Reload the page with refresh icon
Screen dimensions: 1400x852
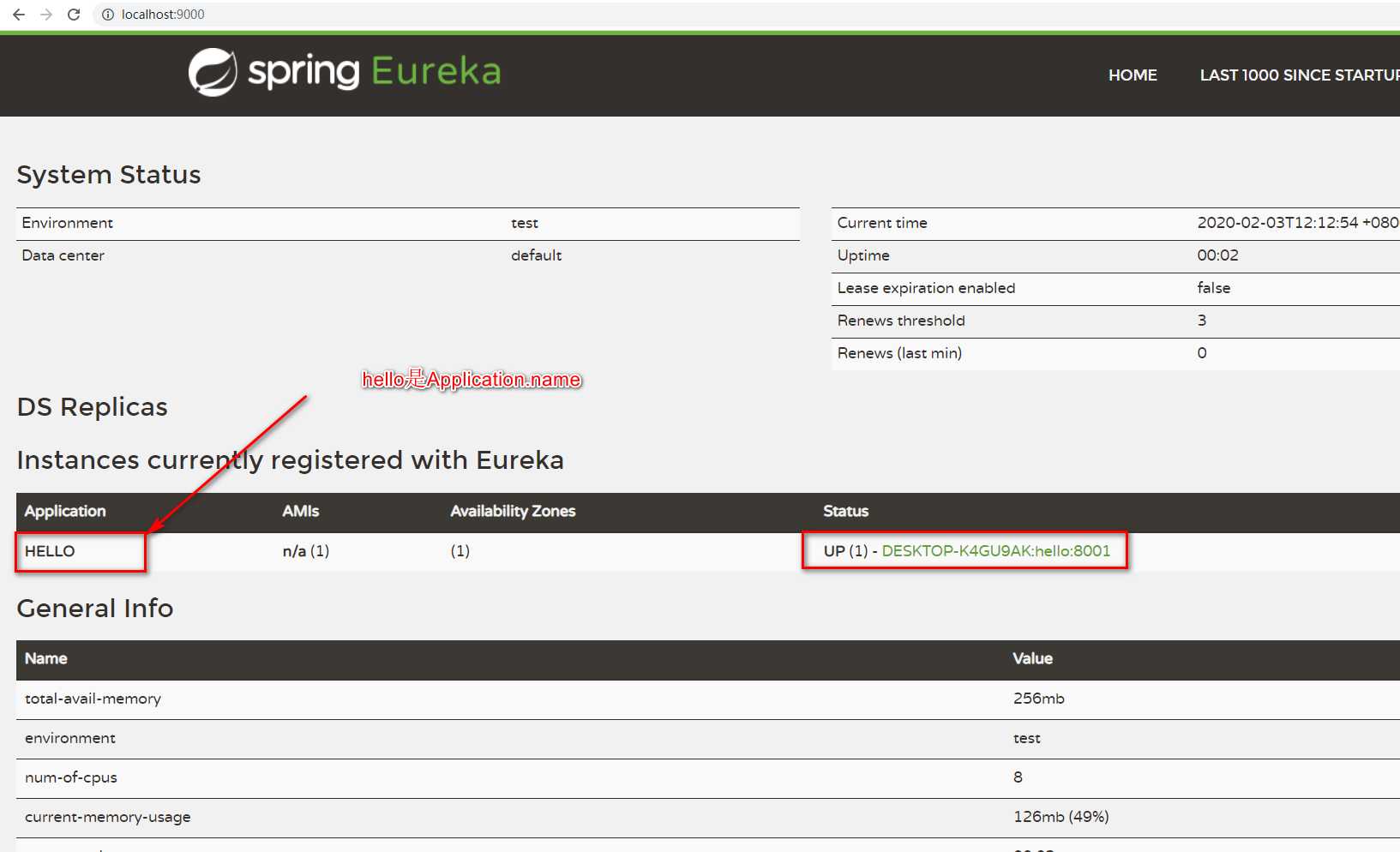coord(74,15)
